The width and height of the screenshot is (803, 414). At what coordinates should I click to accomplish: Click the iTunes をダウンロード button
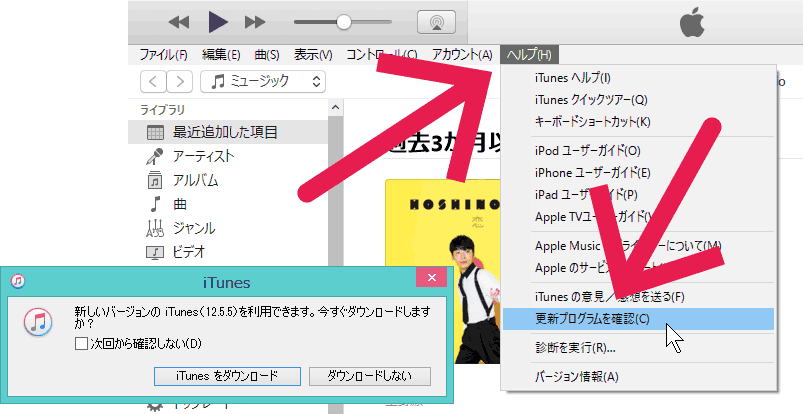(227, 376)
